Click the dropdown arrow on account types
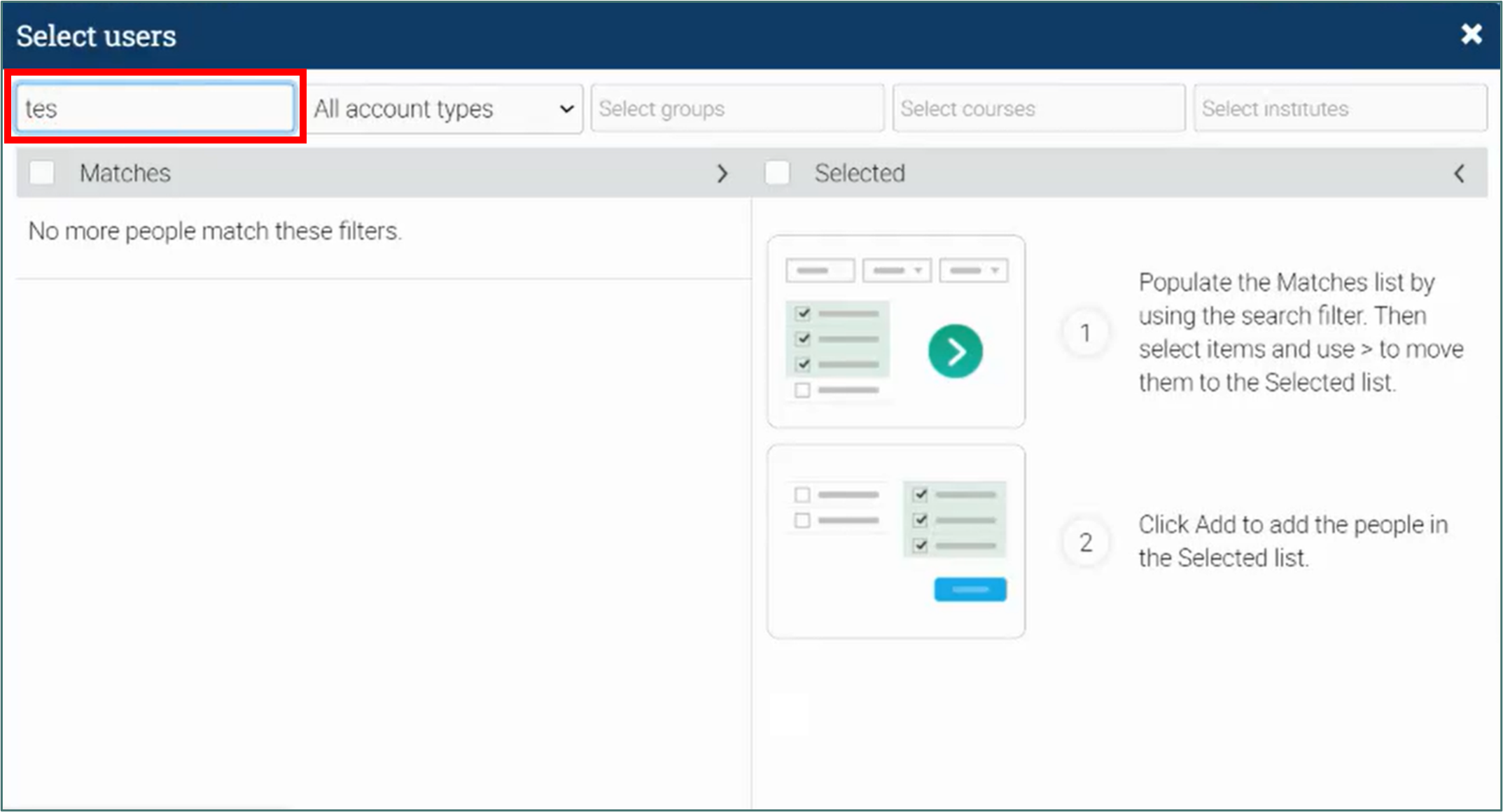 (x=566, y=109)
